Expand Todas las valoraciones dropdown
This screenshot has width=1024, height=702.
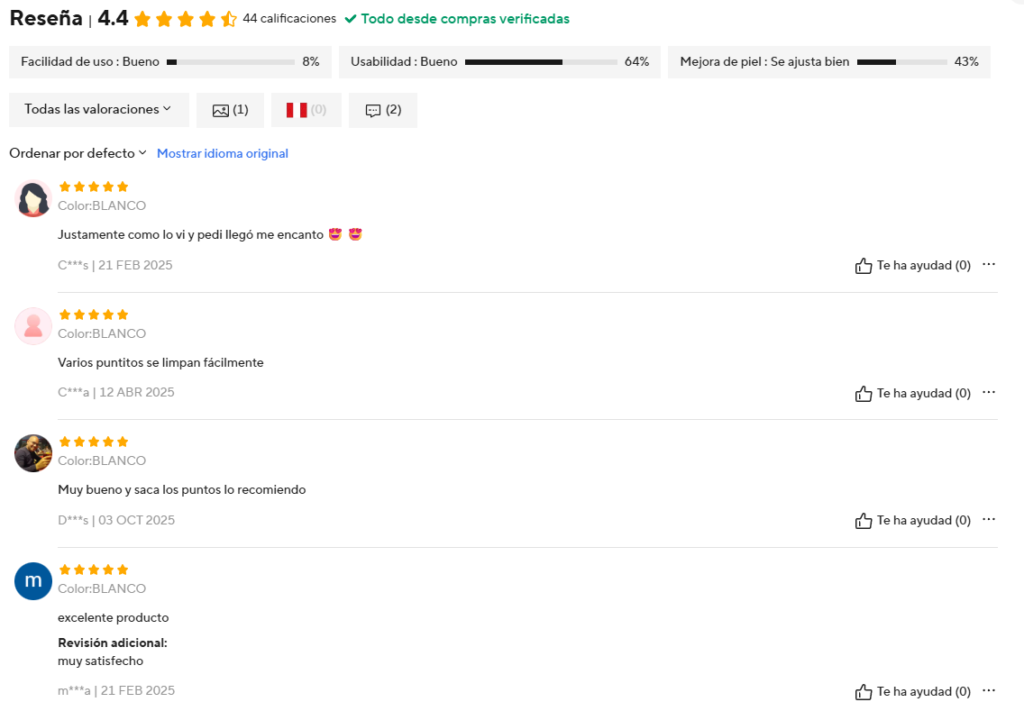98,110
